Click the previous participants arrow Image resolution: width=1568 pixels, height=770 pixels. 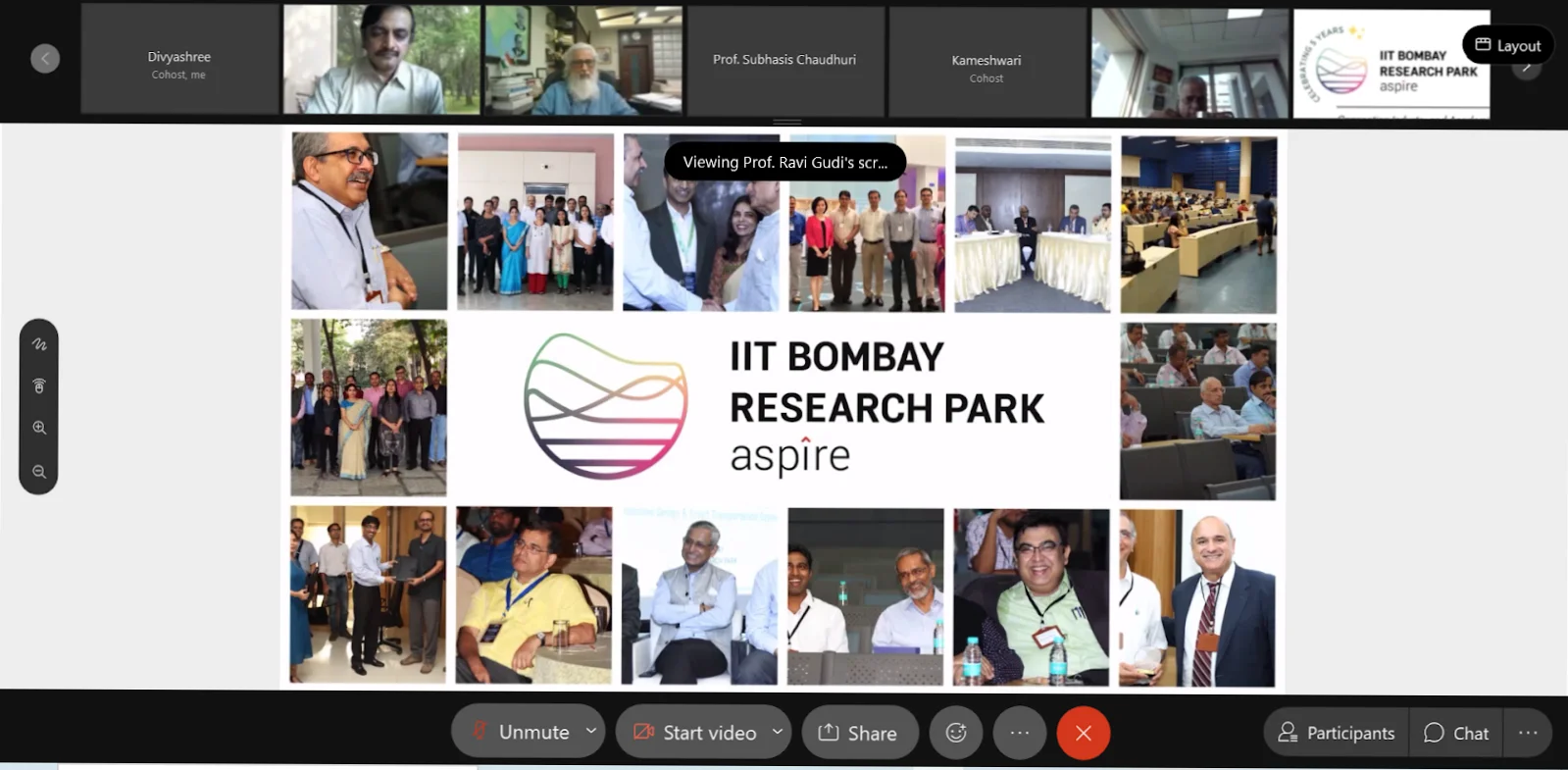(x=45, y=59)
